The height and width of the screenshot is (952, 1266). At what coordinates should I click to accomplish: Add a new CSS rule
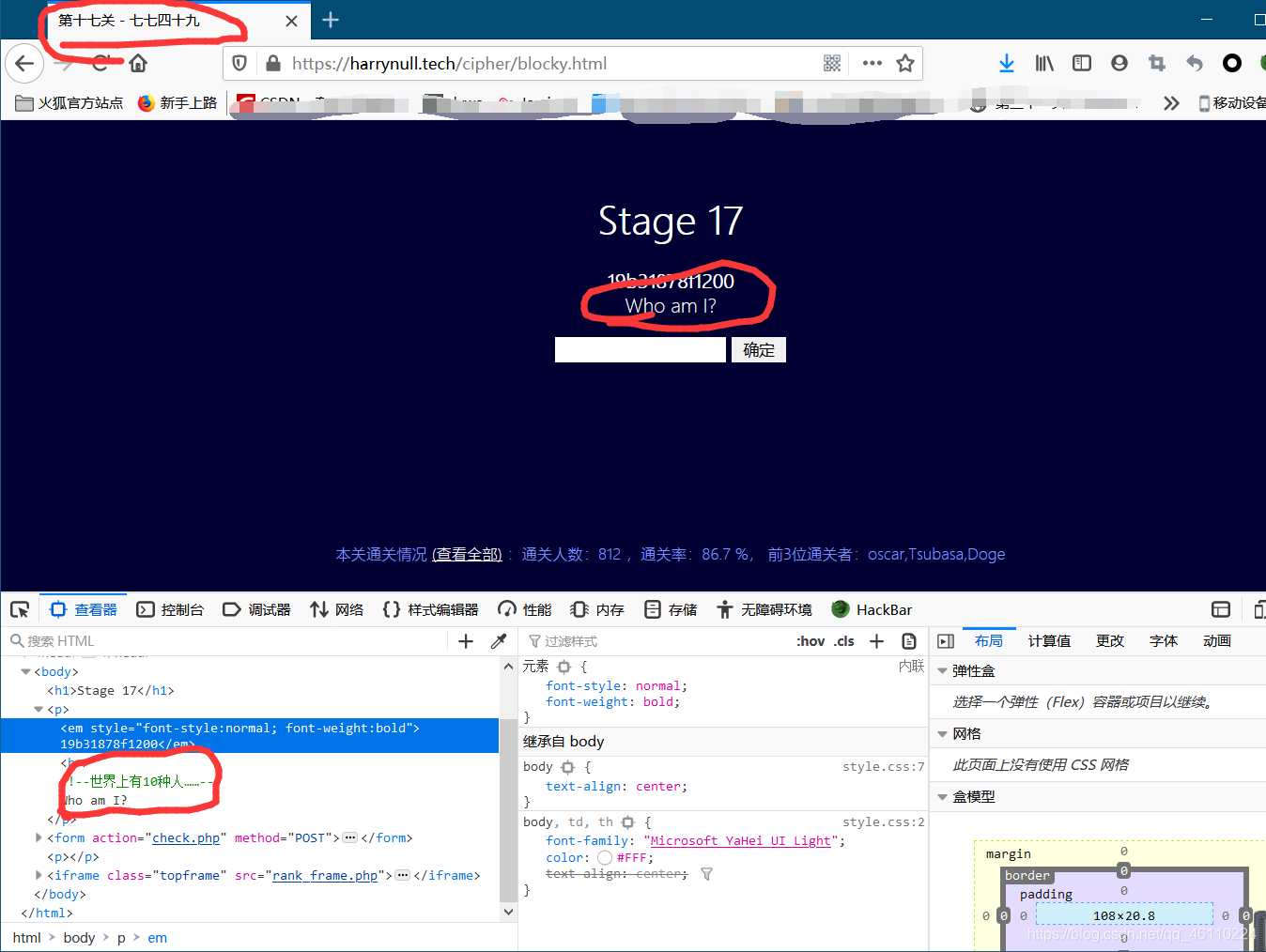[x=876, y=641]
